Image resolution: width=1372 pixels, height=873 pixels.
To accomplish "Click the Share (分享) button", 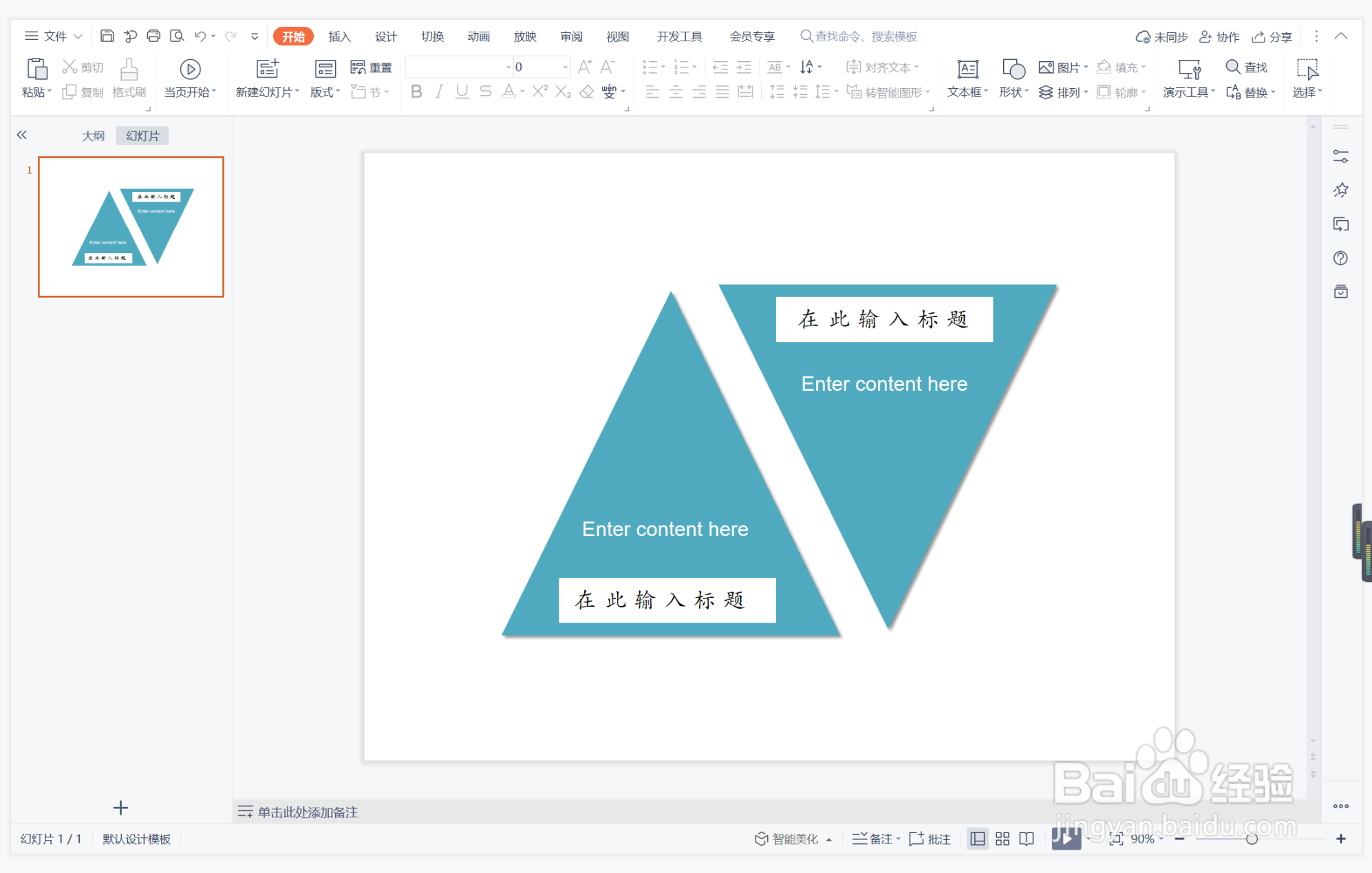I will 1272,36.
